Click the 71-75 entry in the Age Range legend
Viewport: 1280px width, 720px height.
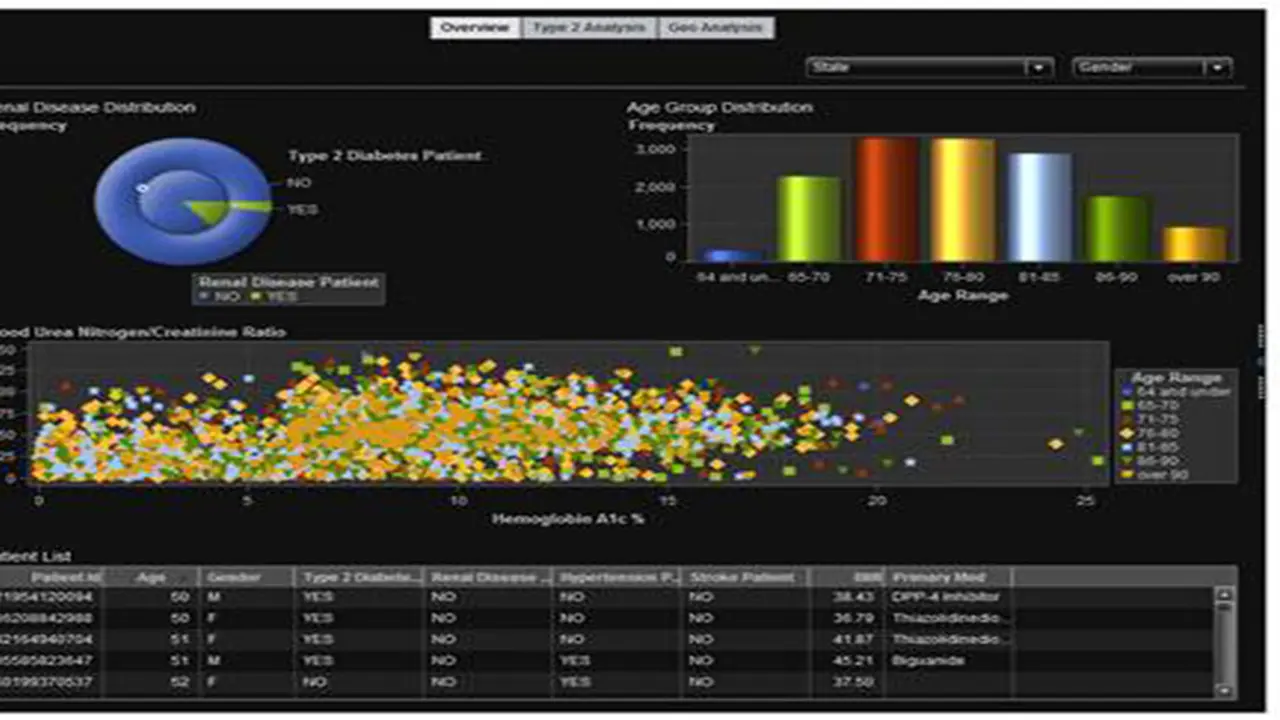pos(1150,420)
